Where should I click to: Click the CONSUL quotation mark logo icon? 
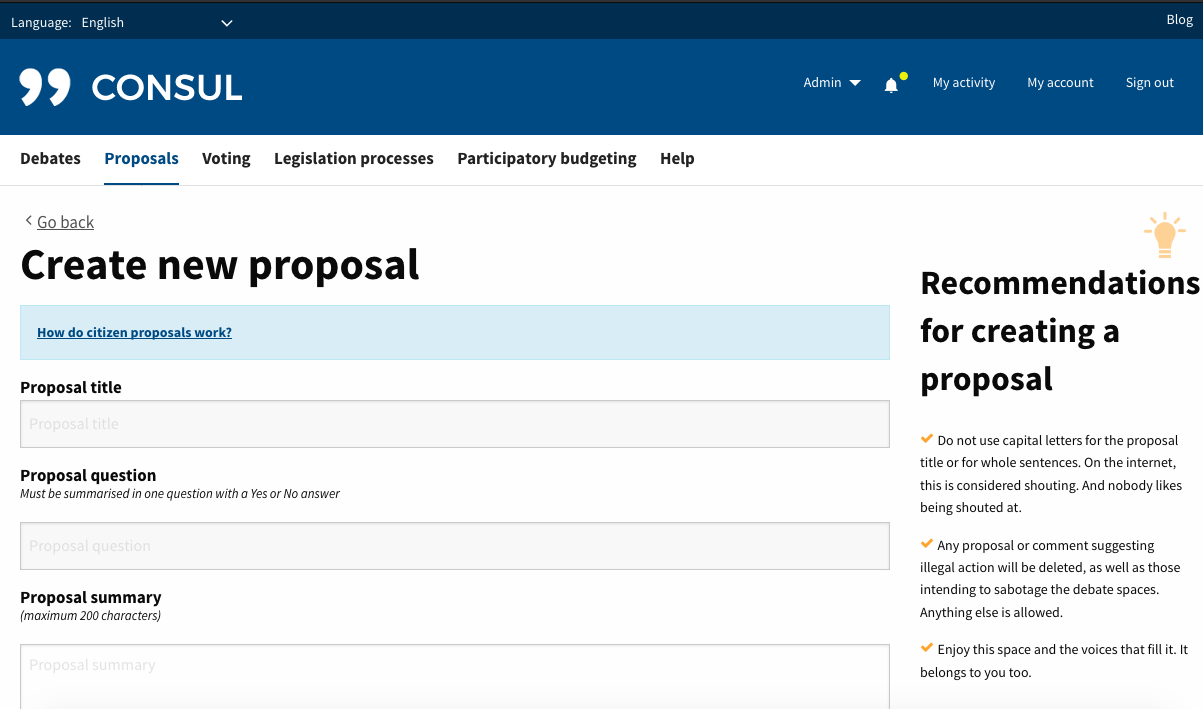tap(45, 87)
